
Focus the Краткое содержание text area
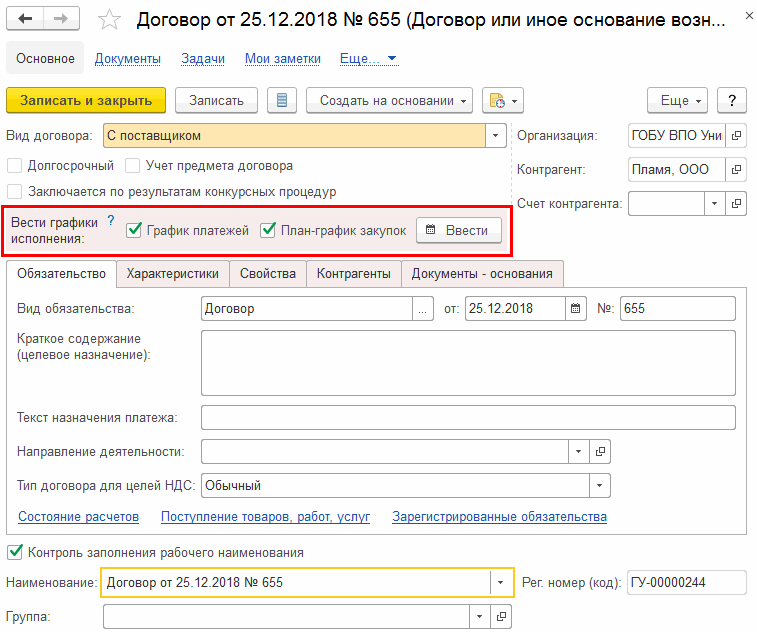click(468, 363)
